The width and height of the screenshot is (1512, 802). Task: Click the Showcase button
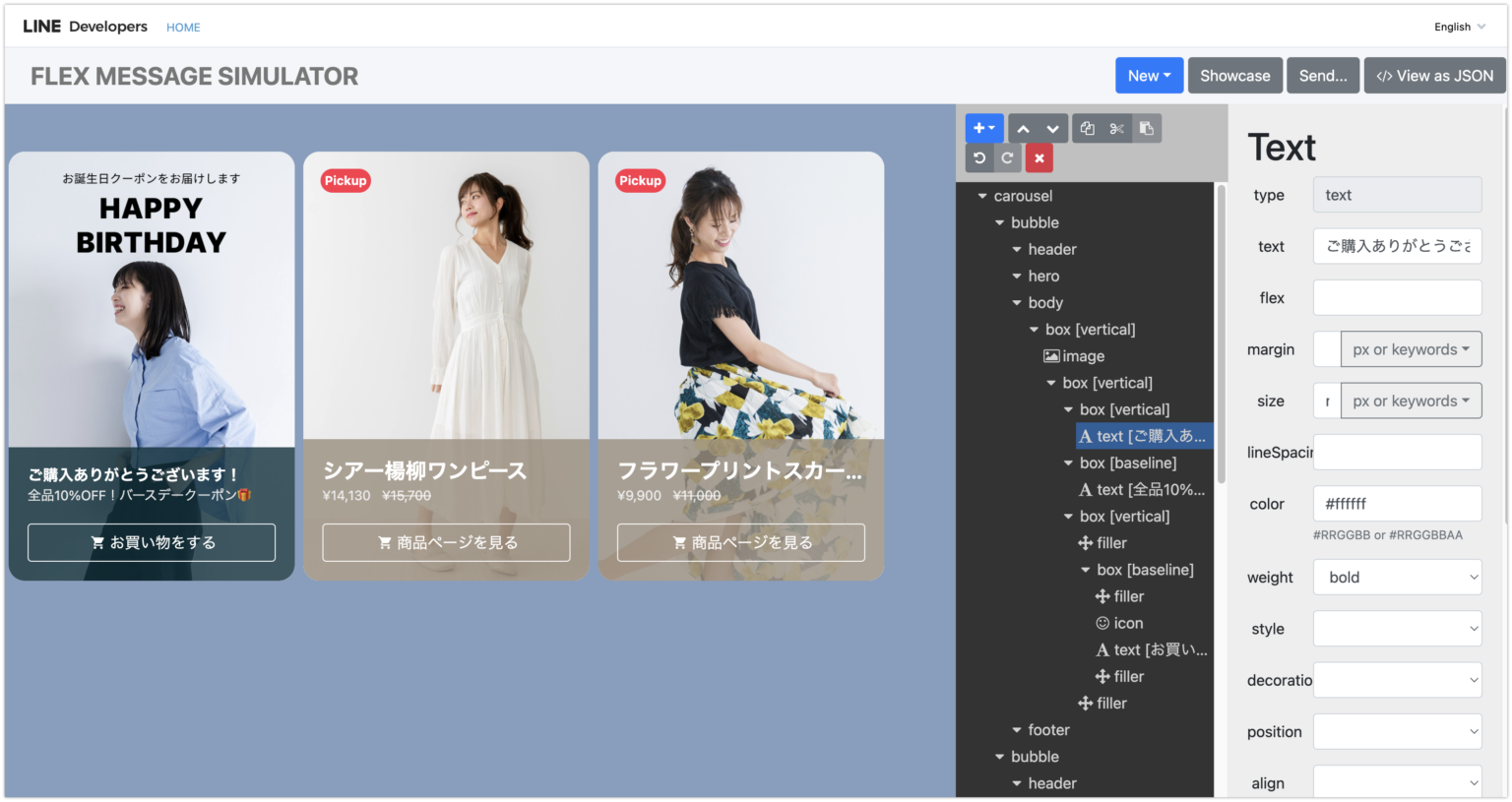(x=1234, y=76)
